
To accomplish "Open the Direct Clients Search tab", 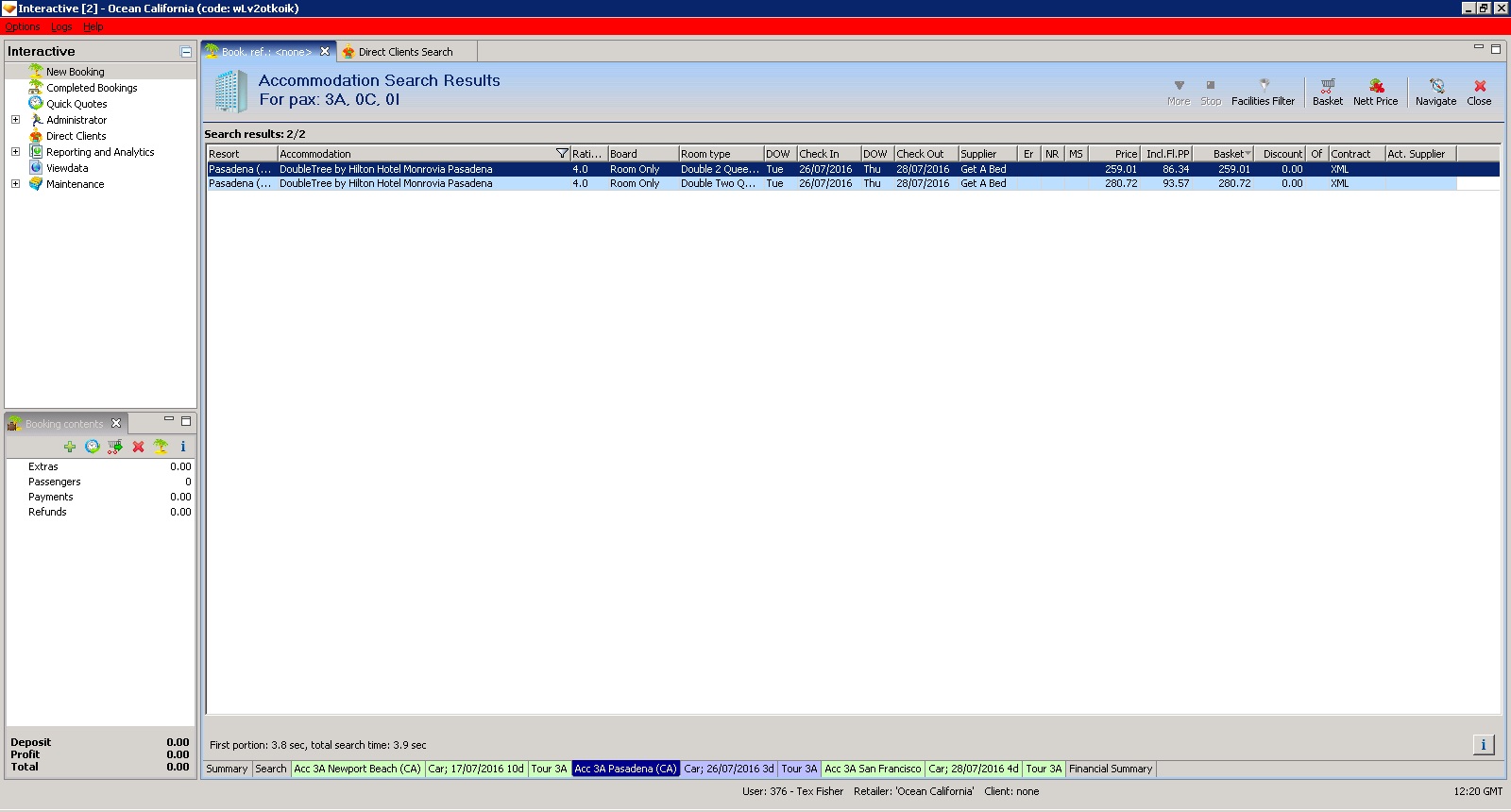I will point(405,52).
